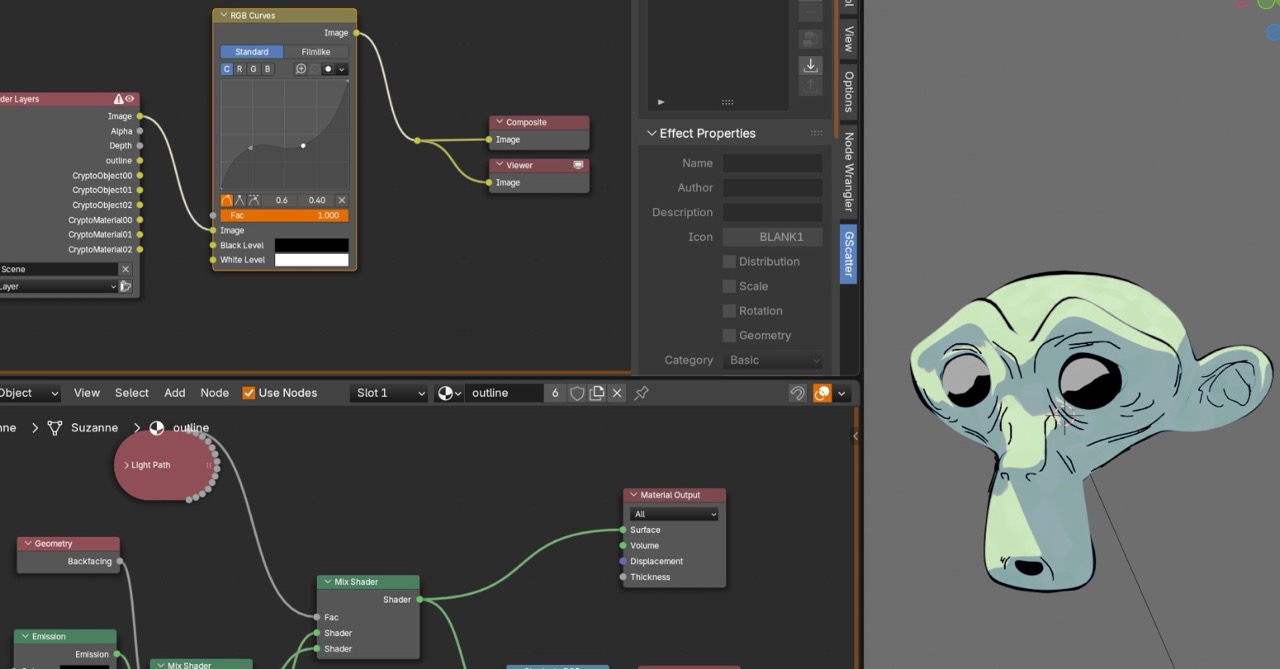The width and height of the screenshot is (1280, 669).
Task: Switch to the Node Wrangler sidebar tab
Action: click(848, 172)
